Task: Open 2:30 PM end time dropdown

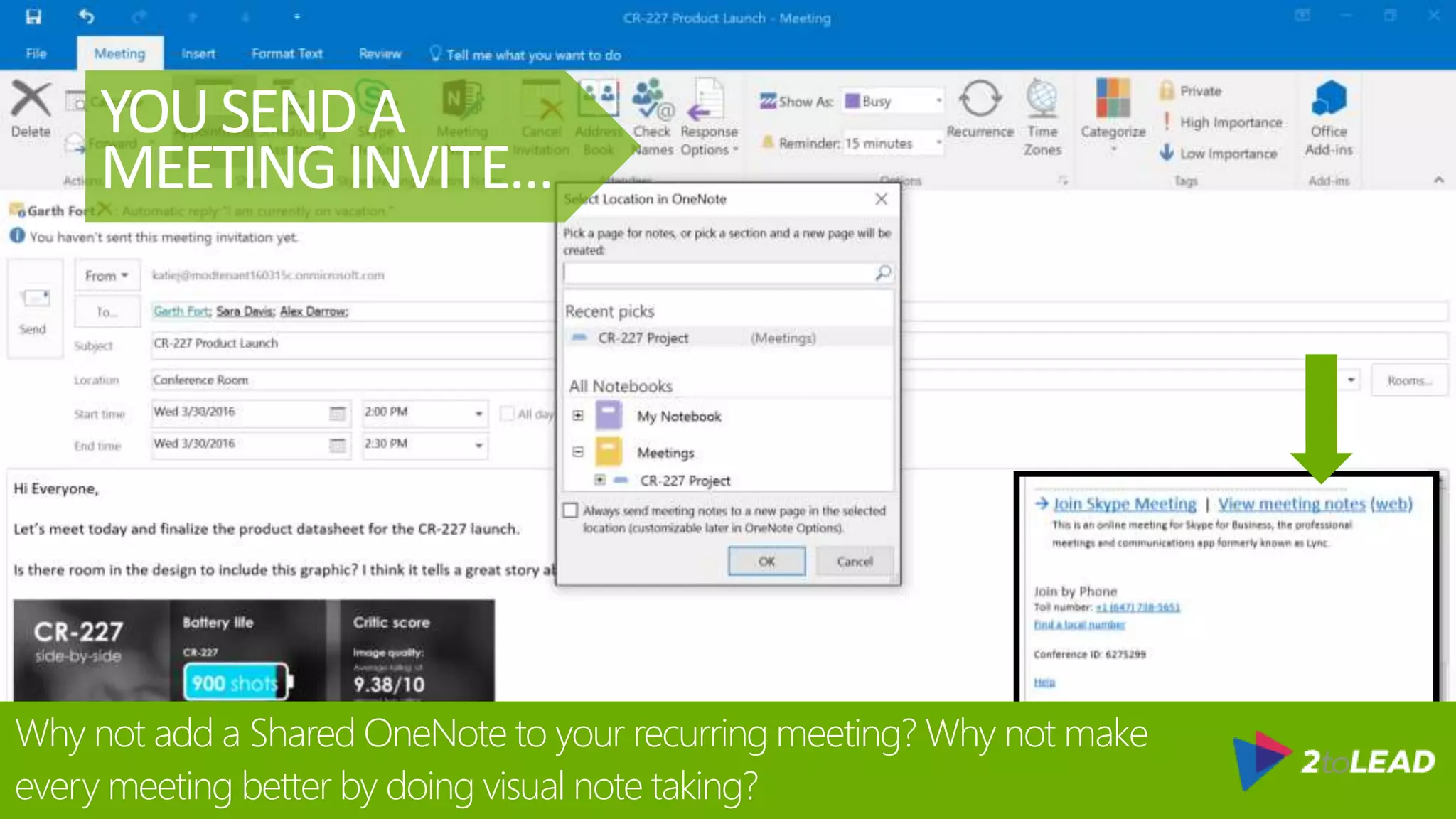Action: pyautogui.click(x=478, y=445)
